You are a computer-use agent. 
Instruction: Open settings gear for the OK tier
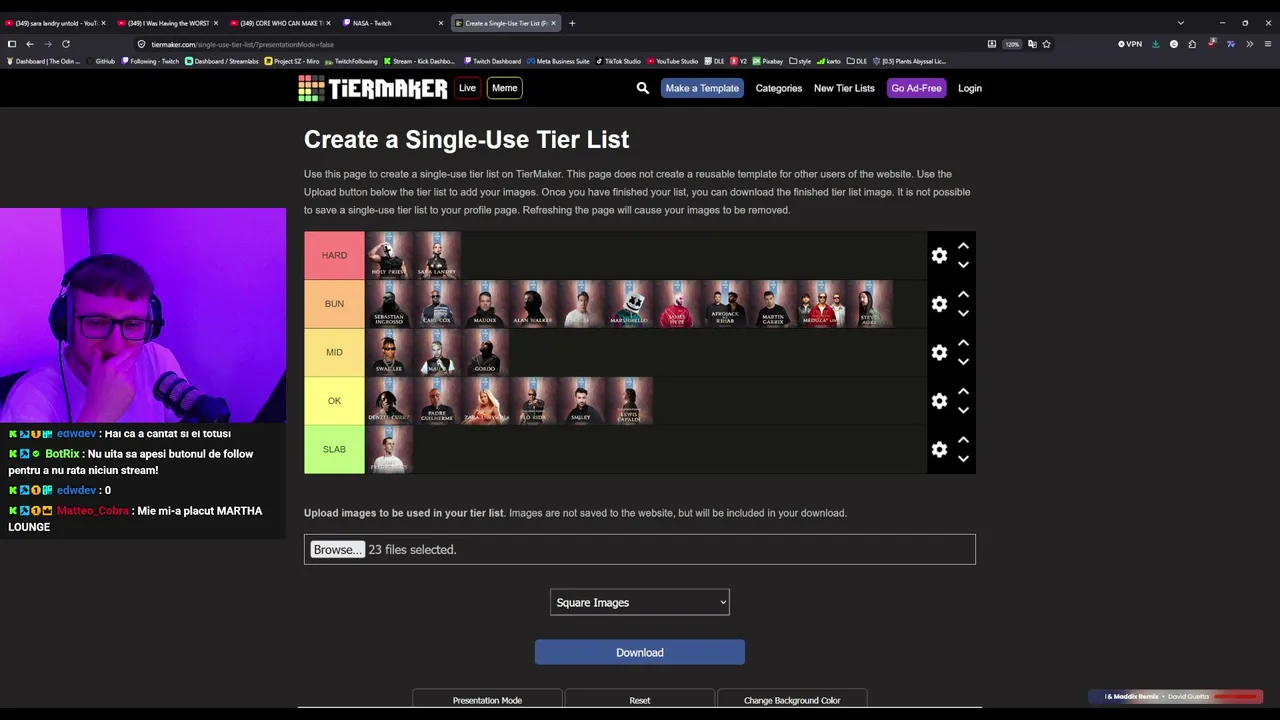939,401
